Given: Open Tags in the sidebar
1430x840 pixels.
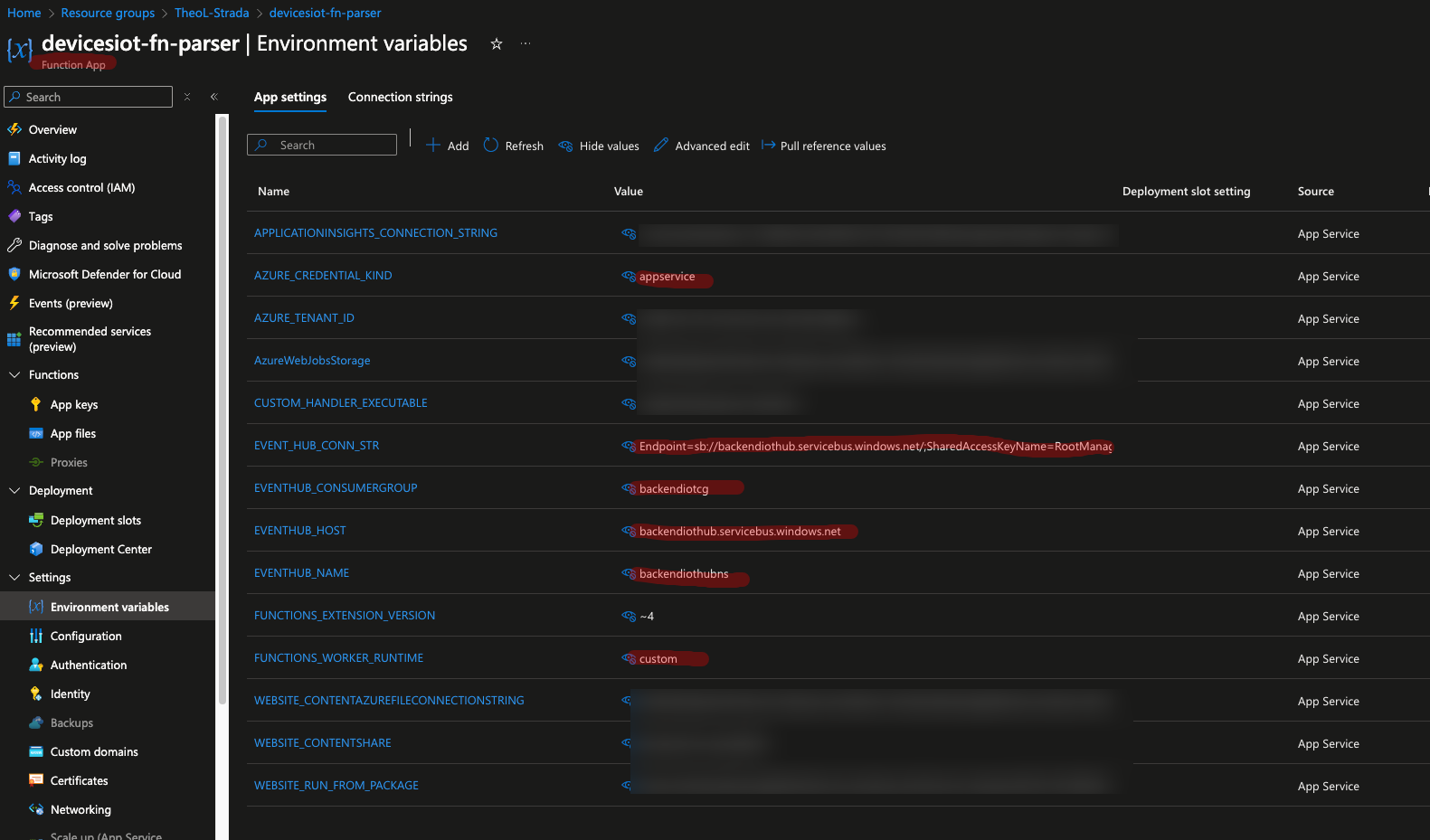Looking at the screenshot, I should tap(41, 216).
